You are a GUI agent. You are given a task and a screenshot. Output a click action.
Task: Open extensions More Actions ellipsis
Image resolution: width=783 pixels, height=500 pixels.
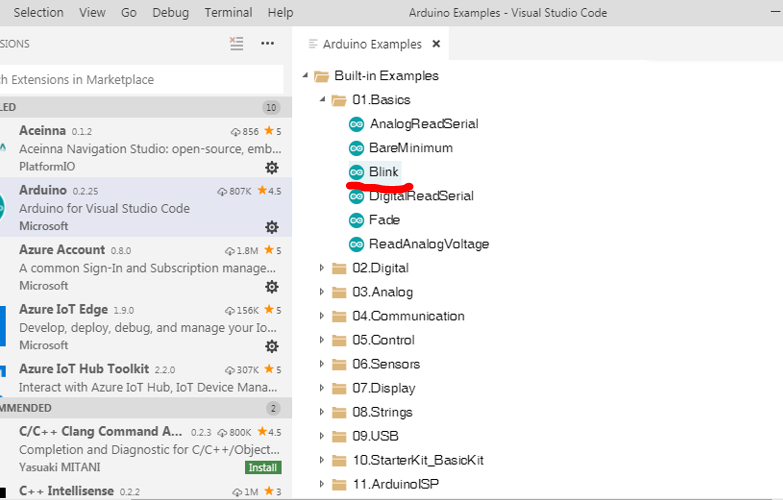pyautogui.click(x=268, y=43)
